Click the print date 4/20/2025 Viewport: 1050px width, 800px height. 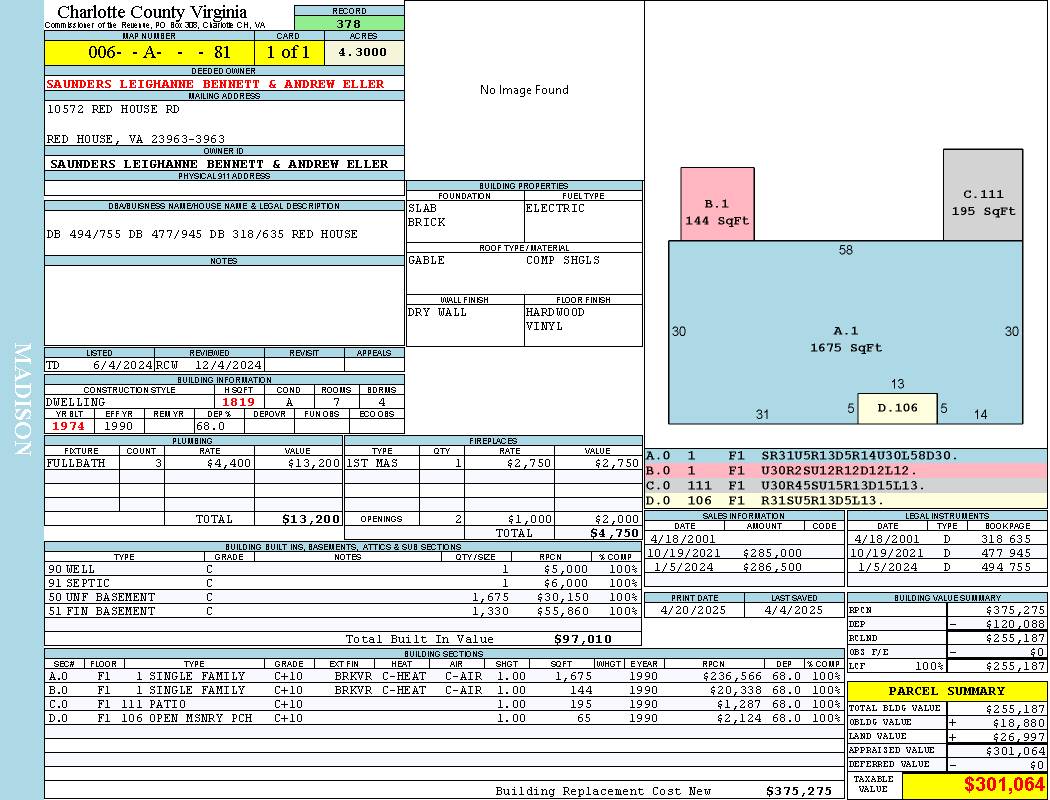tap(694, 611)
